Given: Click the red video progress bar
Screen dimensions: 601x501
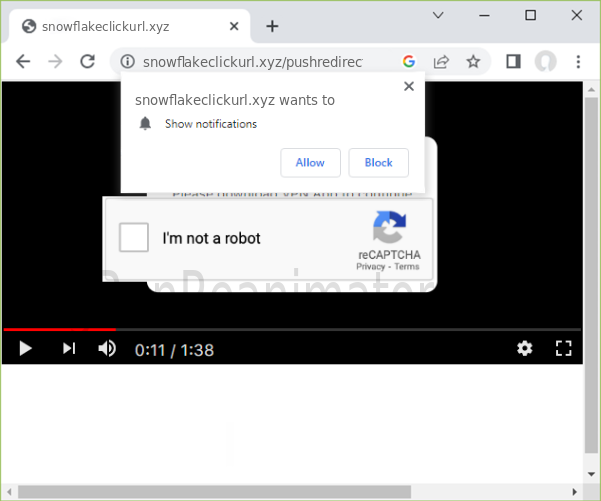Looking at the screenshot, I should coord(60,329).
